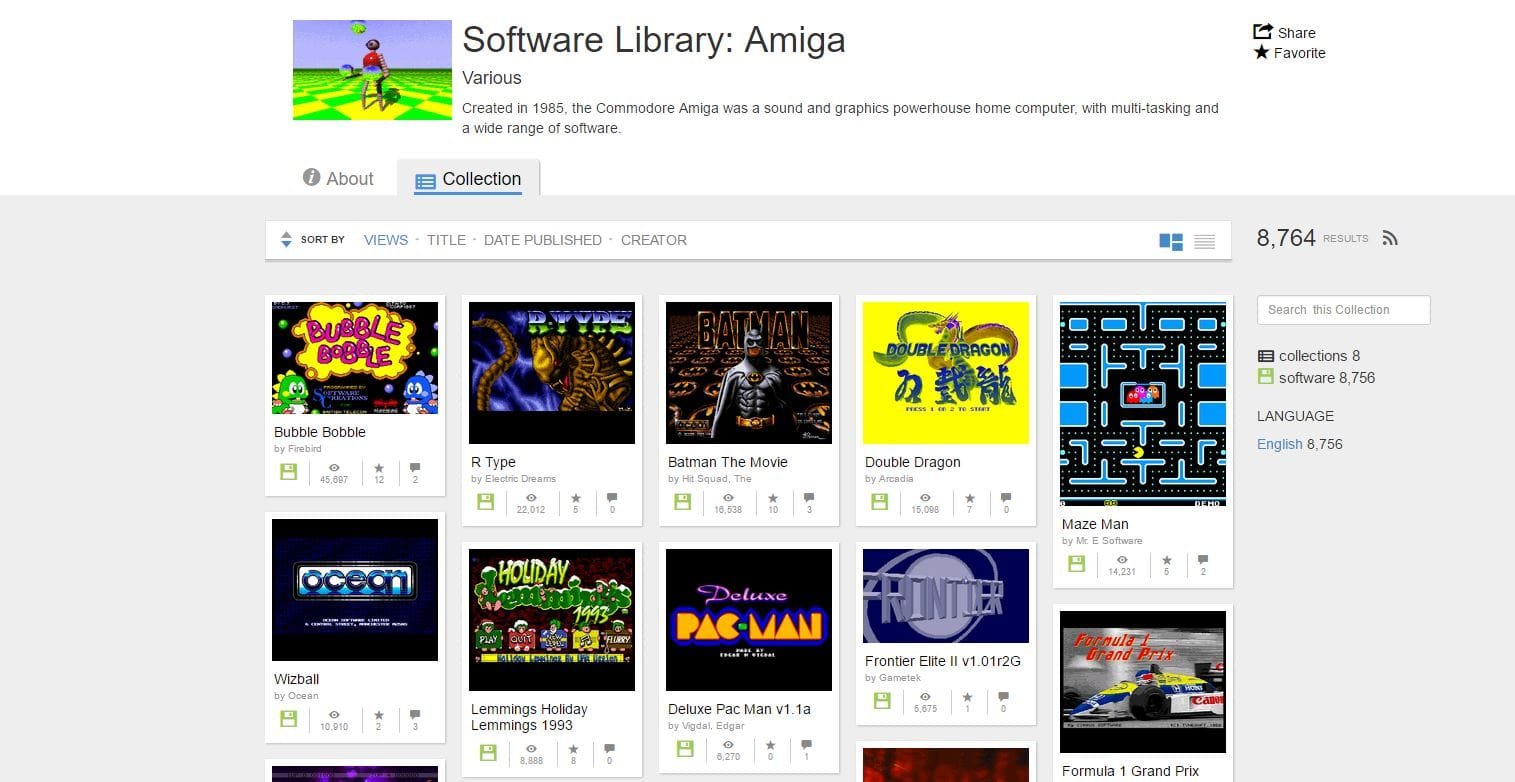Click Bubble Bobble floppy disk icon
This screenshot has width=1515, height=782.
coord(289,471)
